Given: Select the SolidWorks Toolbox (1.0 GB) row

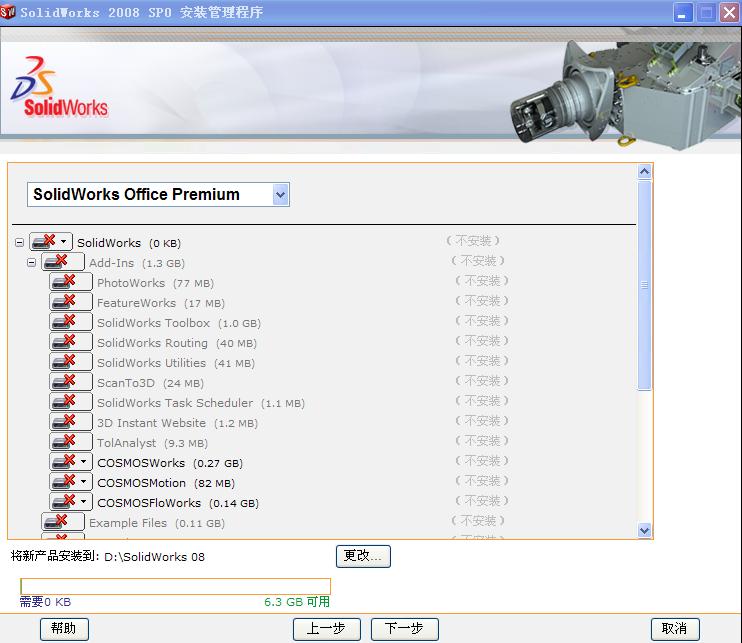Looking at the screenshot, I should (179, 323).
